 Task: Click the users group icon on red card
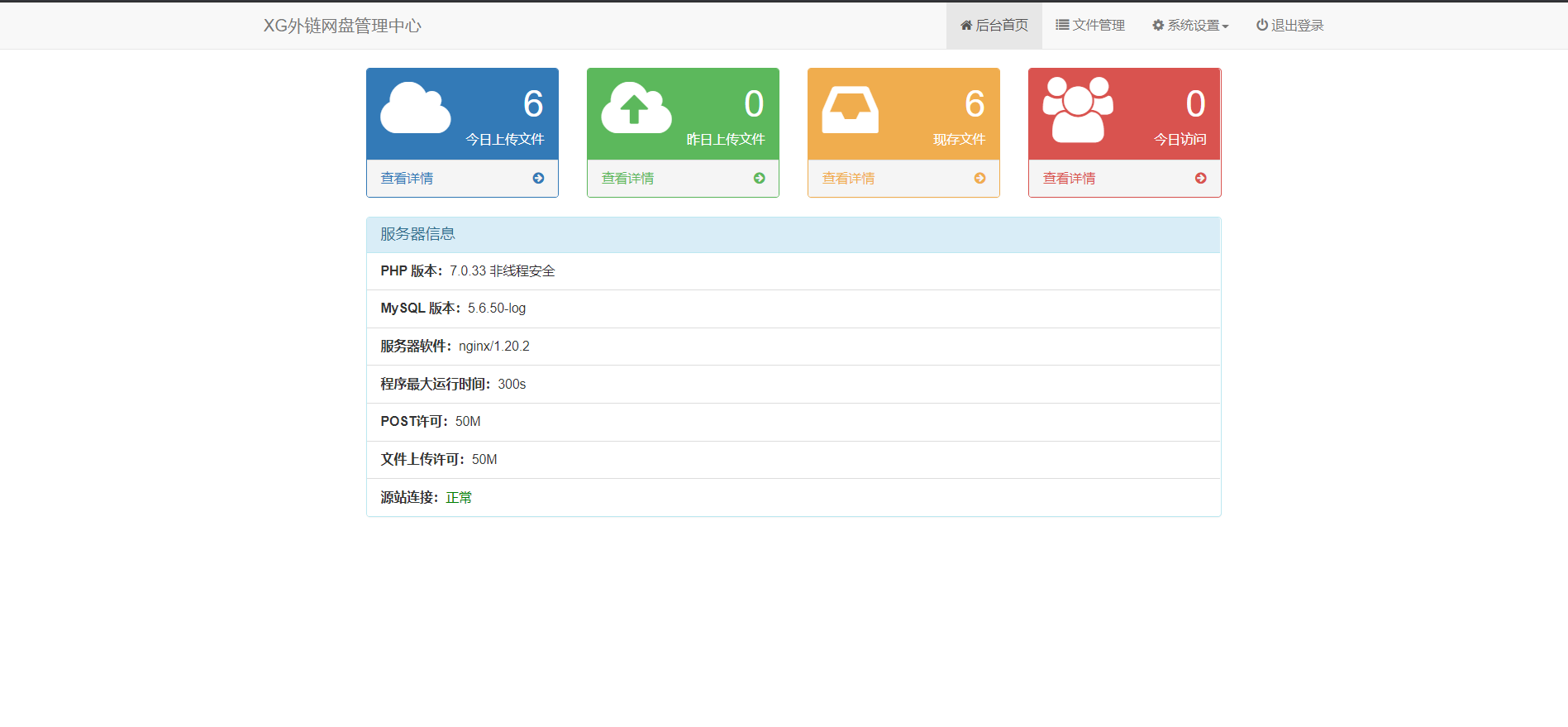pyautogui.click(x=1078, y=109)
